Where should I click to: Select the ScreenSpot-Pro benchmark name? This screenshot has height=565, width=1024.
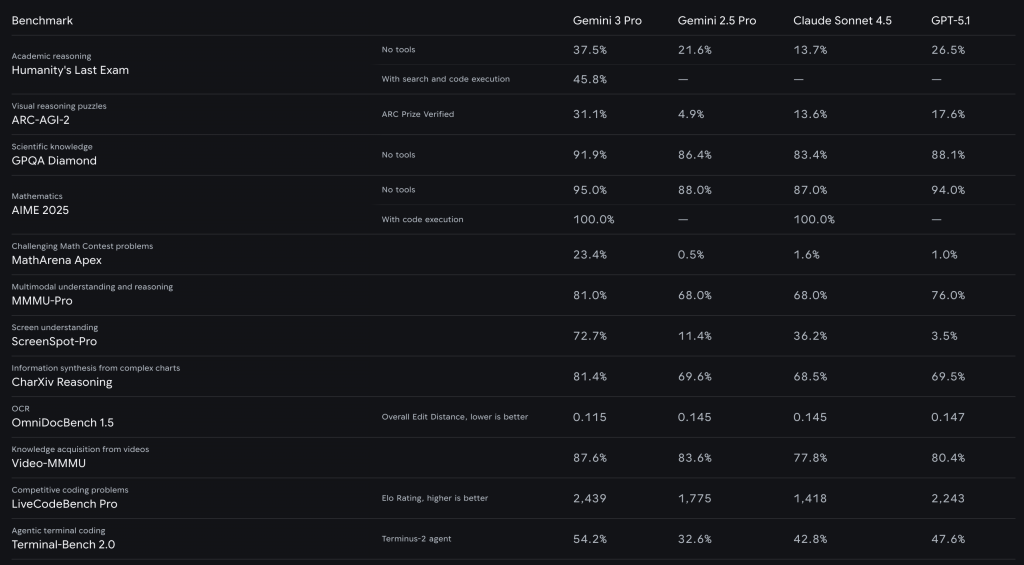[x=55, y=342]
